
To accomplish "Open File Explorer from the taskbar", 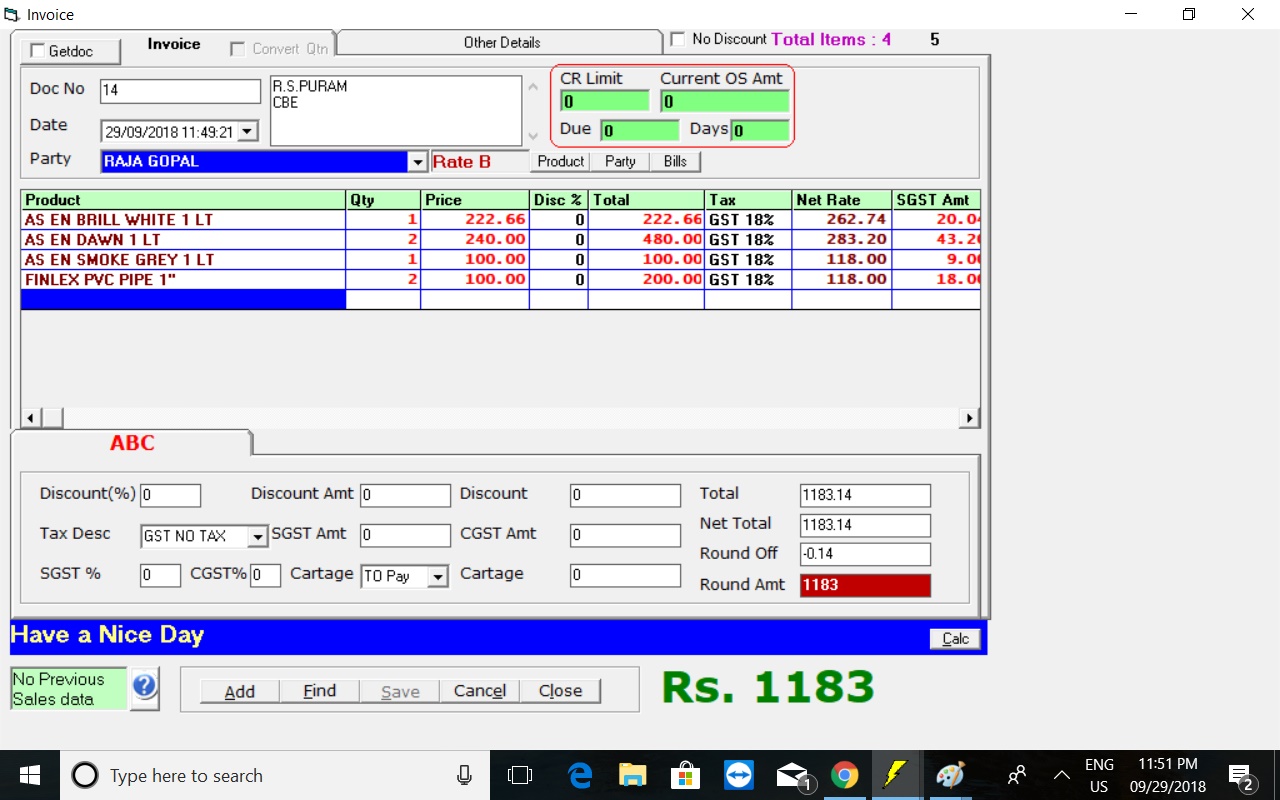I will click(x=632, y=775).
